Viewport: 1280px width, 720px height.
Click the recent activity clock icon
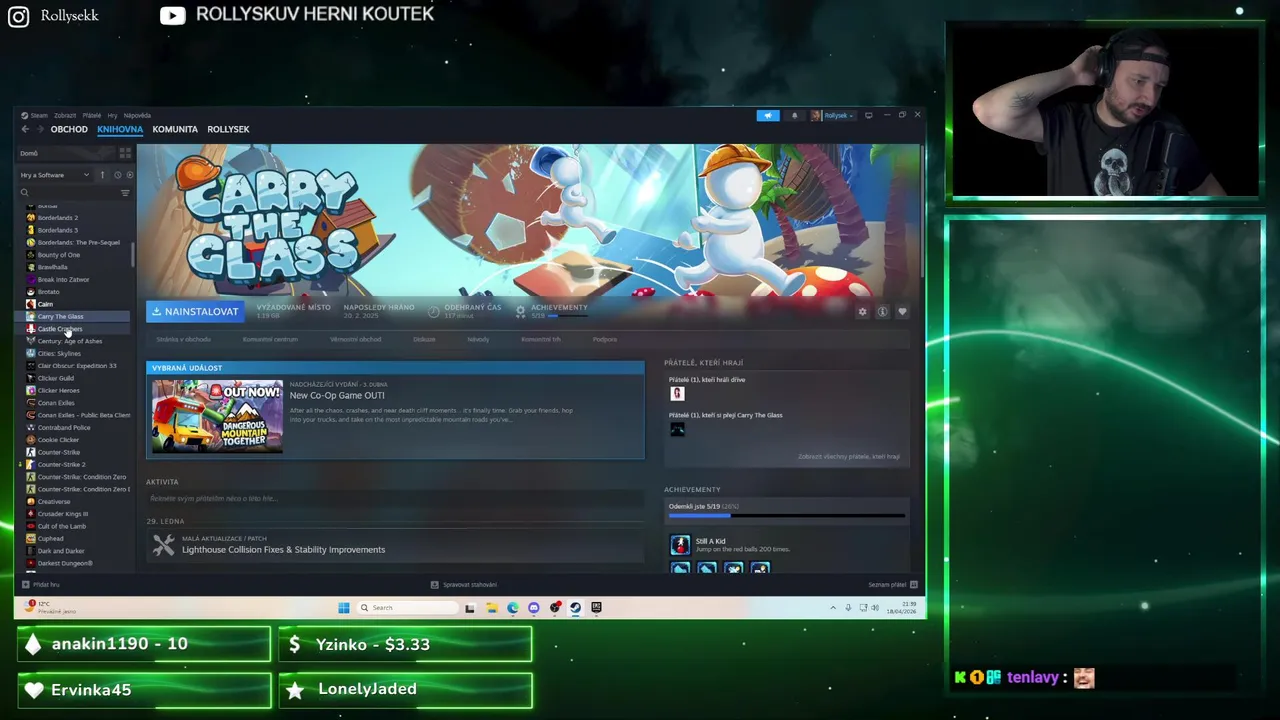pos(117,175)
